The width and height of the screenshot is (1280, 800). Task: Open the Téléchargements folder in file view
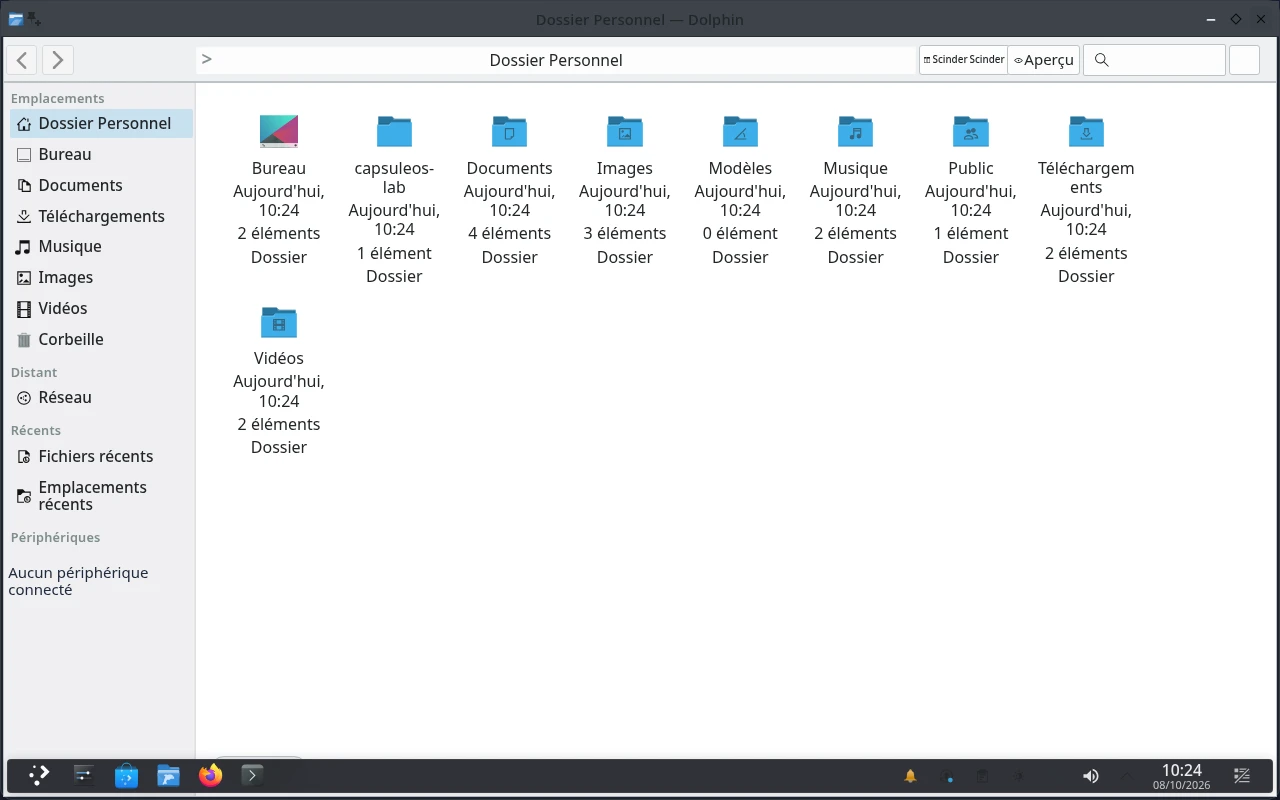coord(1086,131)
